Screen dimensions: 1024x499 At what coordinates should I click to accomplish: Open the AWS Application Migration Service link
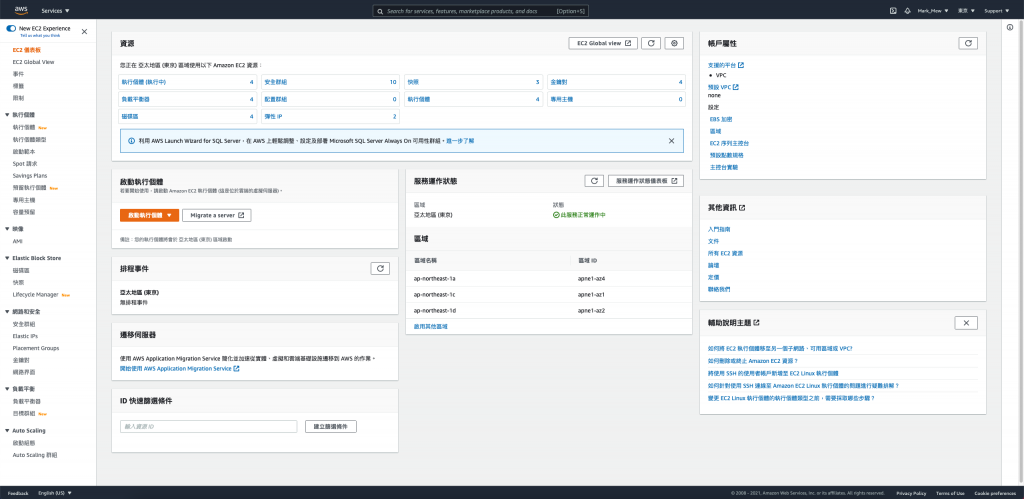pos(180,368)
